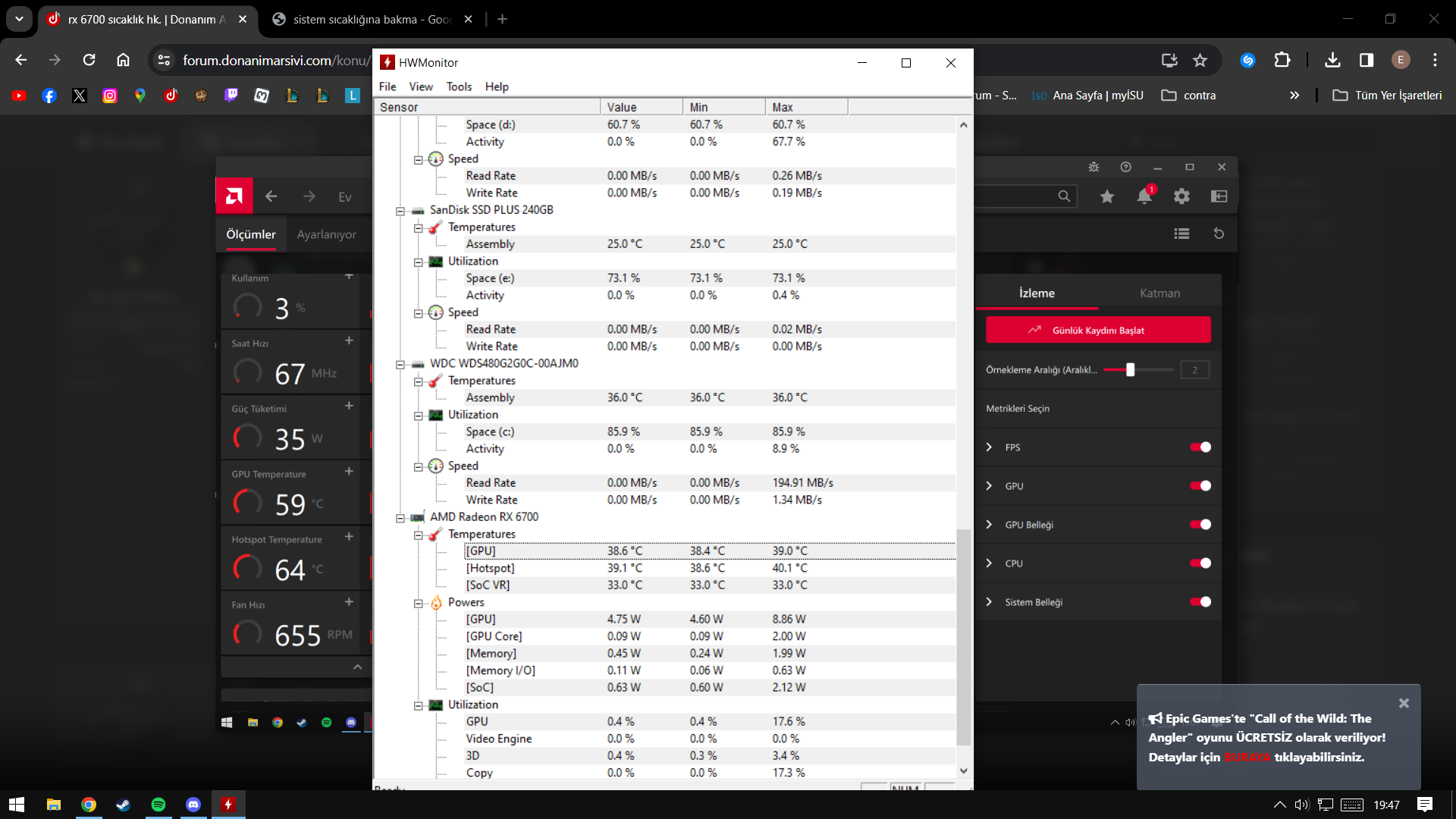Click the AMD Software home logo icon
This screenshot has width=1456, height=819.
[234, 196]
